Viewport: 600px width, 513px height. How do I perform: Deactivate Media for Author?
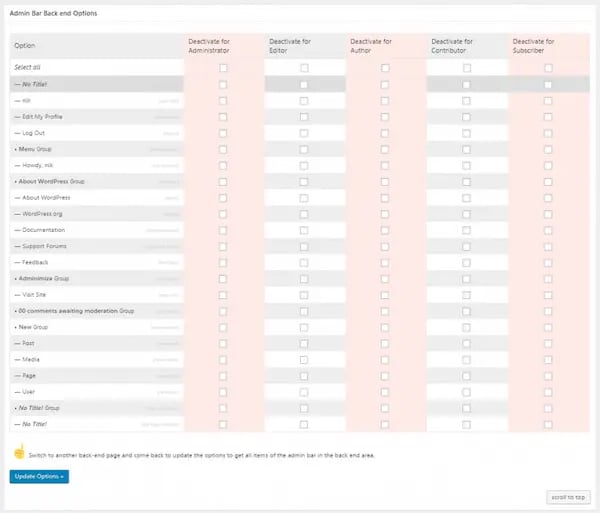(385, 359)
